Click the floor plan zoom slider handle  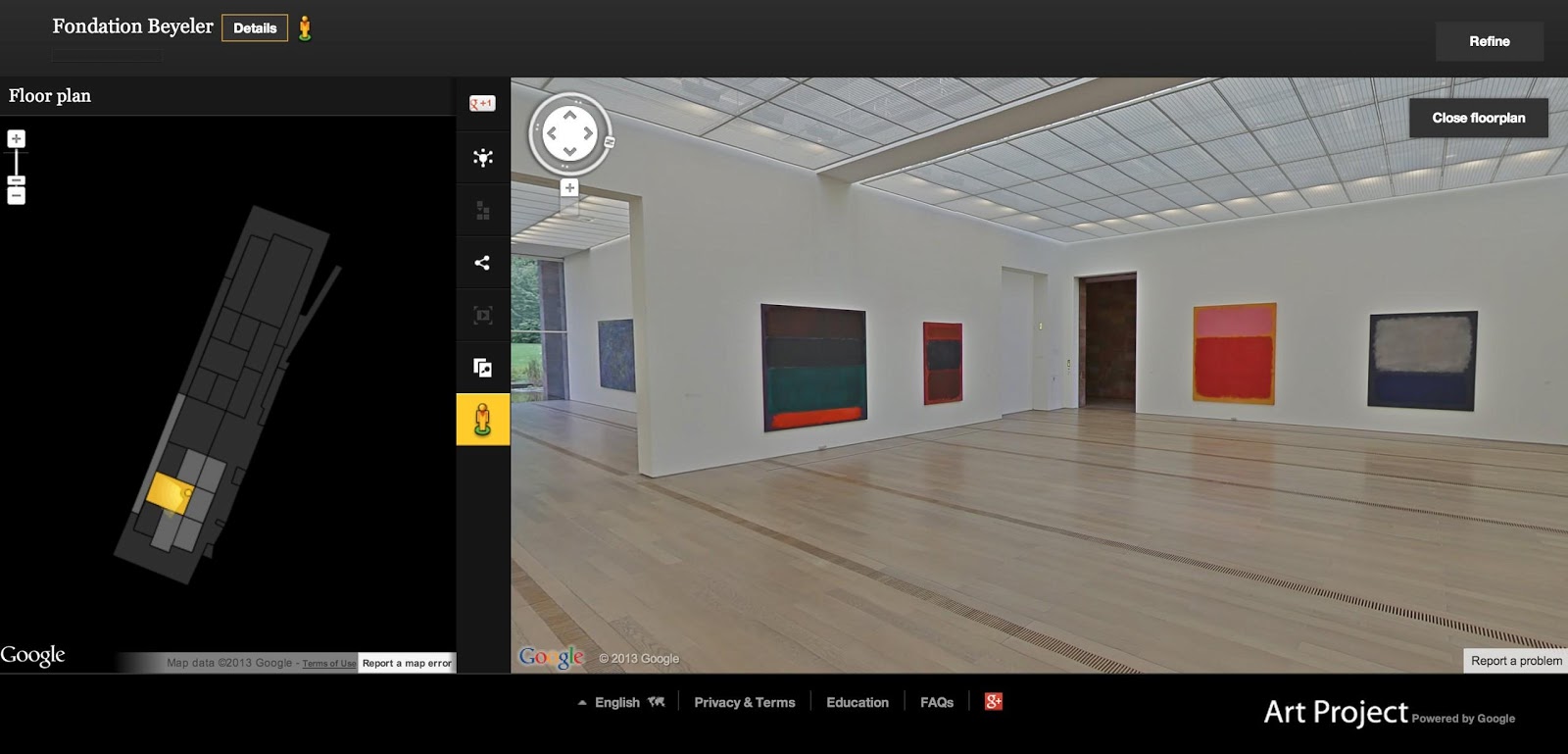[16, 180]
